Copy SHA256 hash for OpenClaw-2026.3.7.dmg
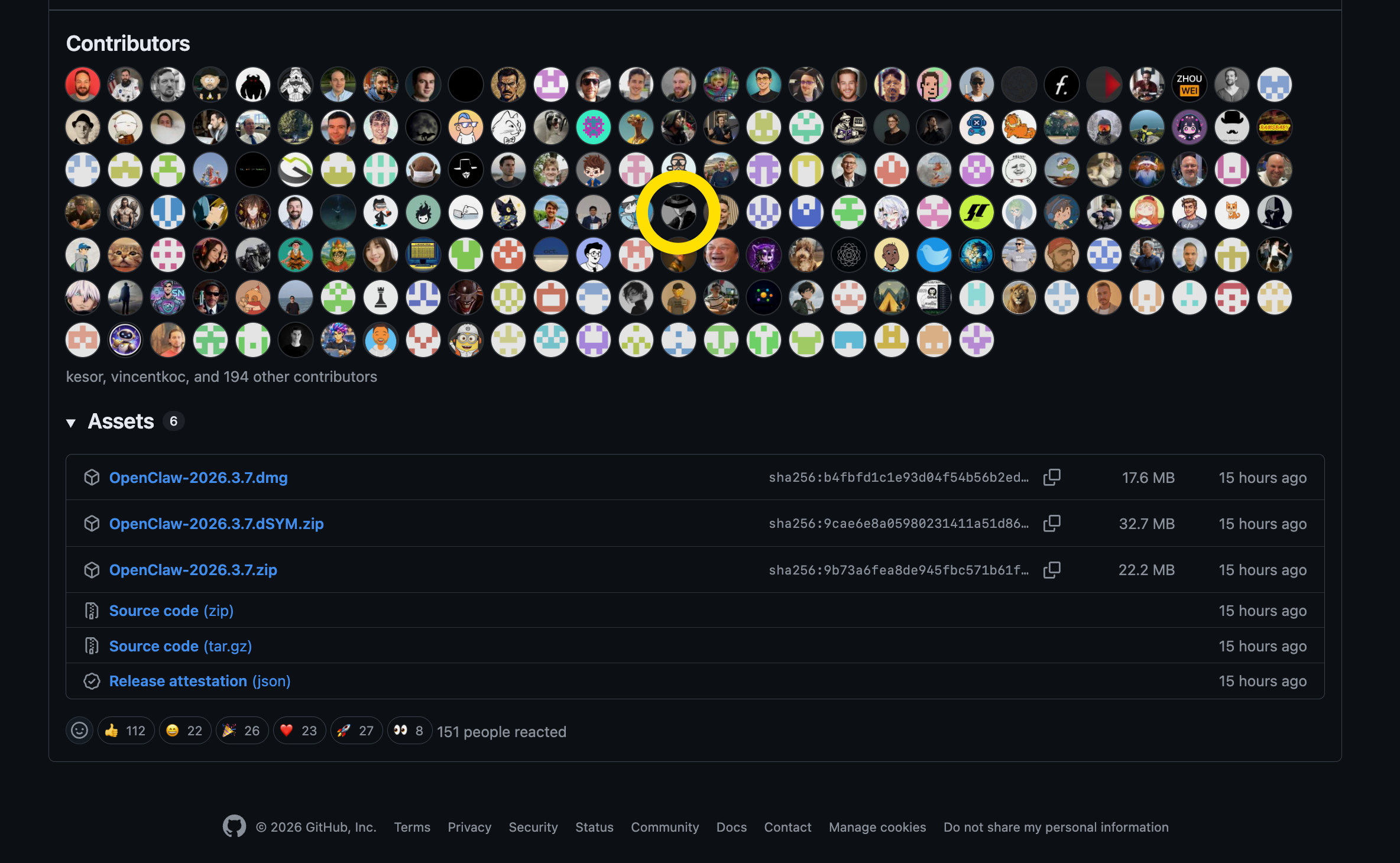Viewport: 1400px width, 863px height. click(x=1052, y=477)
